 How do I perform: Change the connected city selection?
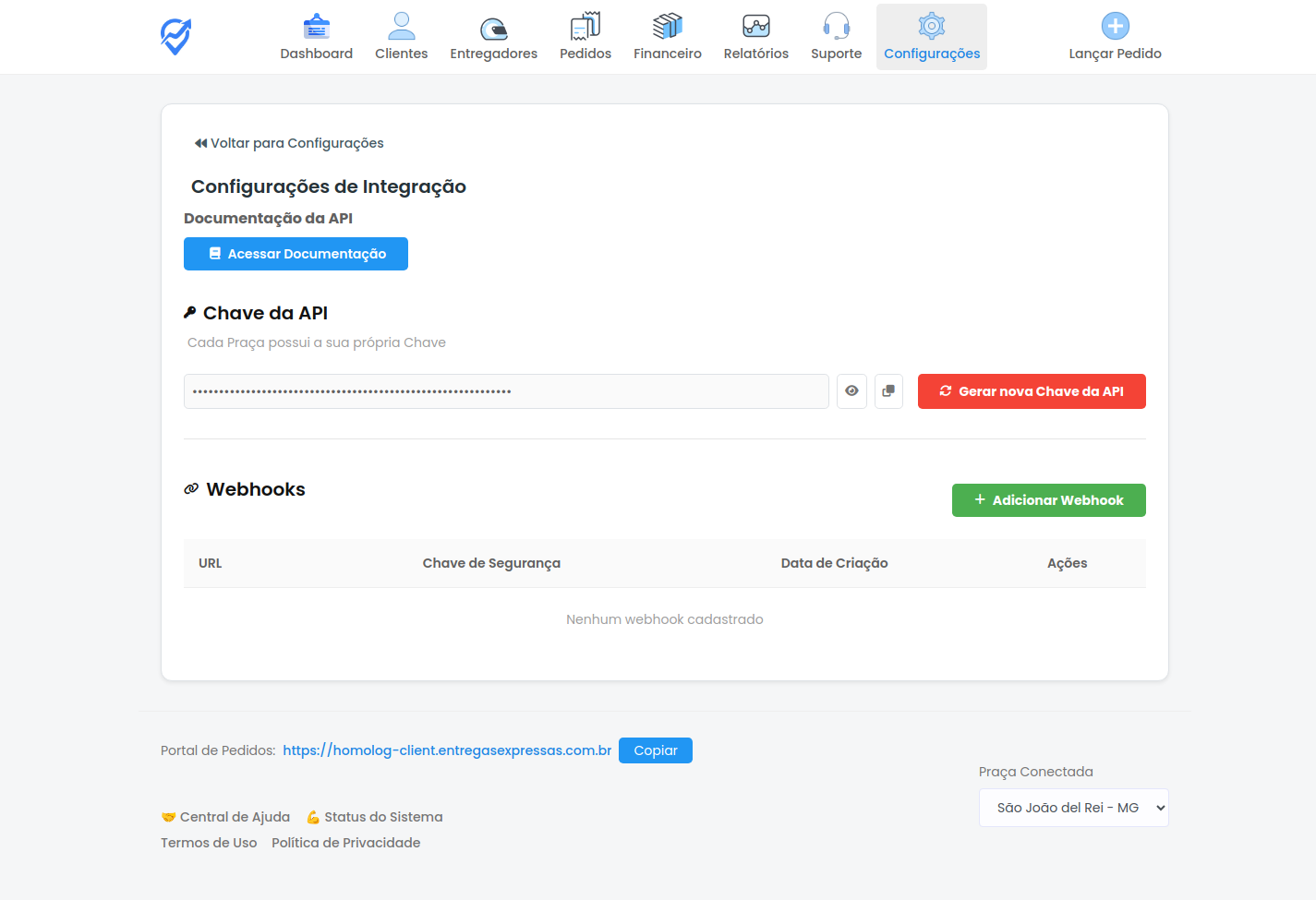click(x=1073, y=807)
